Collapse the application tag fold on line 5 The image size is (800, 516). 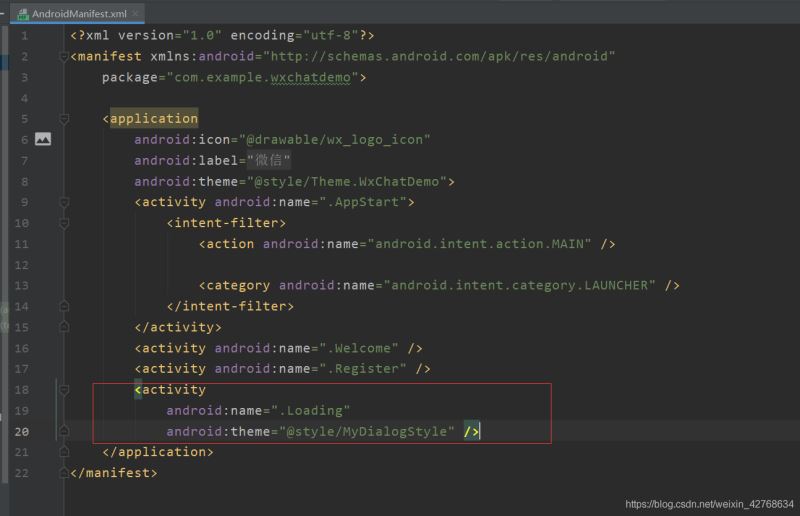(x=64, y=119)
